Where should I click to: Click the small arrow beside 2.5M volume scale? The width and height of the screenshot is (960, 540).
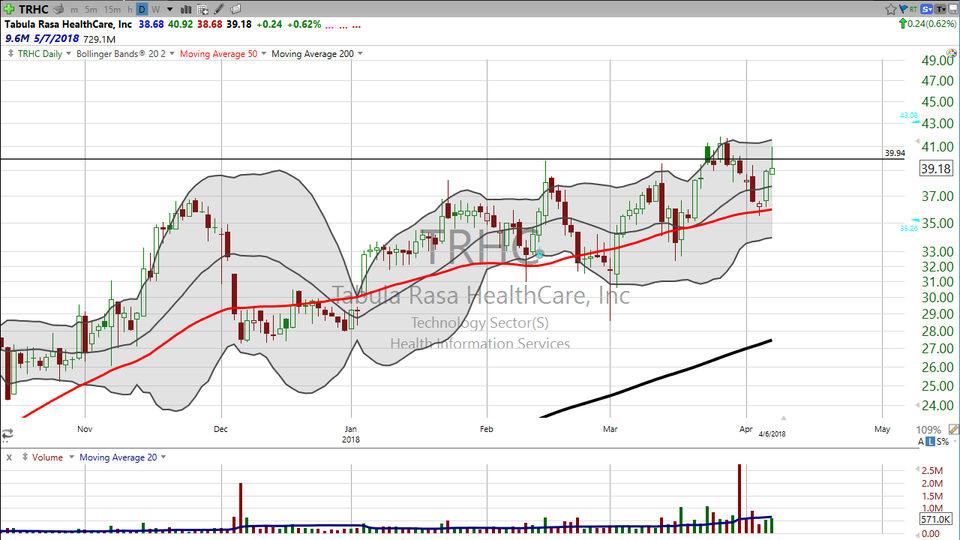[x=917, y=470]
